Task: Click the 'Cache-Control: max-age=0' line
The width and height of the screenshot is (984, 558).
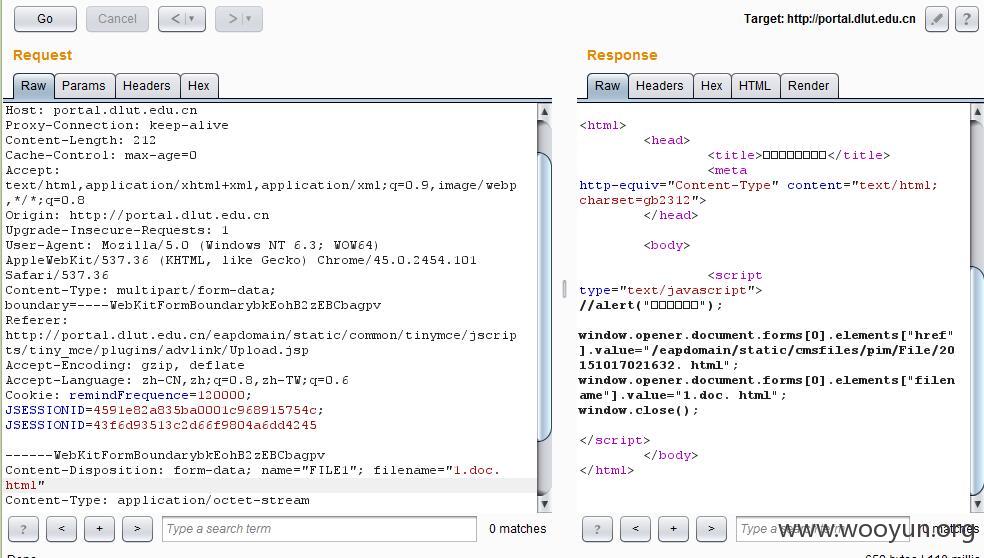Action: click(101, 156)
